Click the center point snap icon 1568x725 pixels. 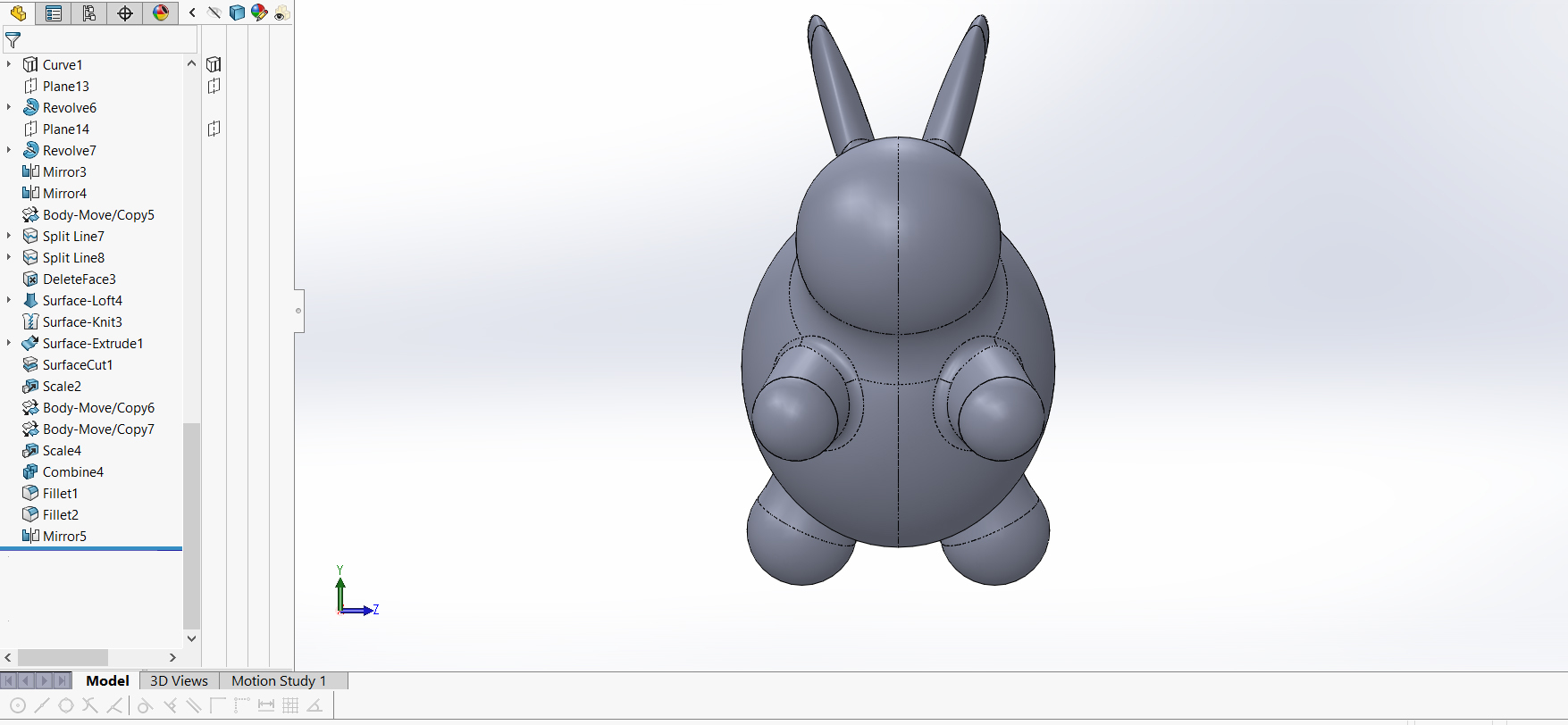[17, 705]
